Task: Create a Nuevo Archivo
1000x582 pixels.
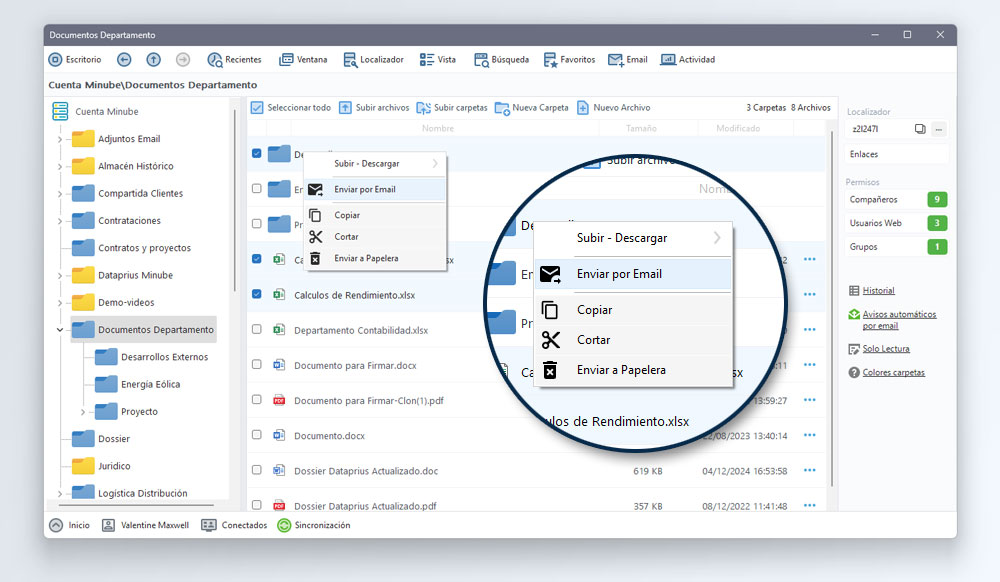Action: (614, 108)
